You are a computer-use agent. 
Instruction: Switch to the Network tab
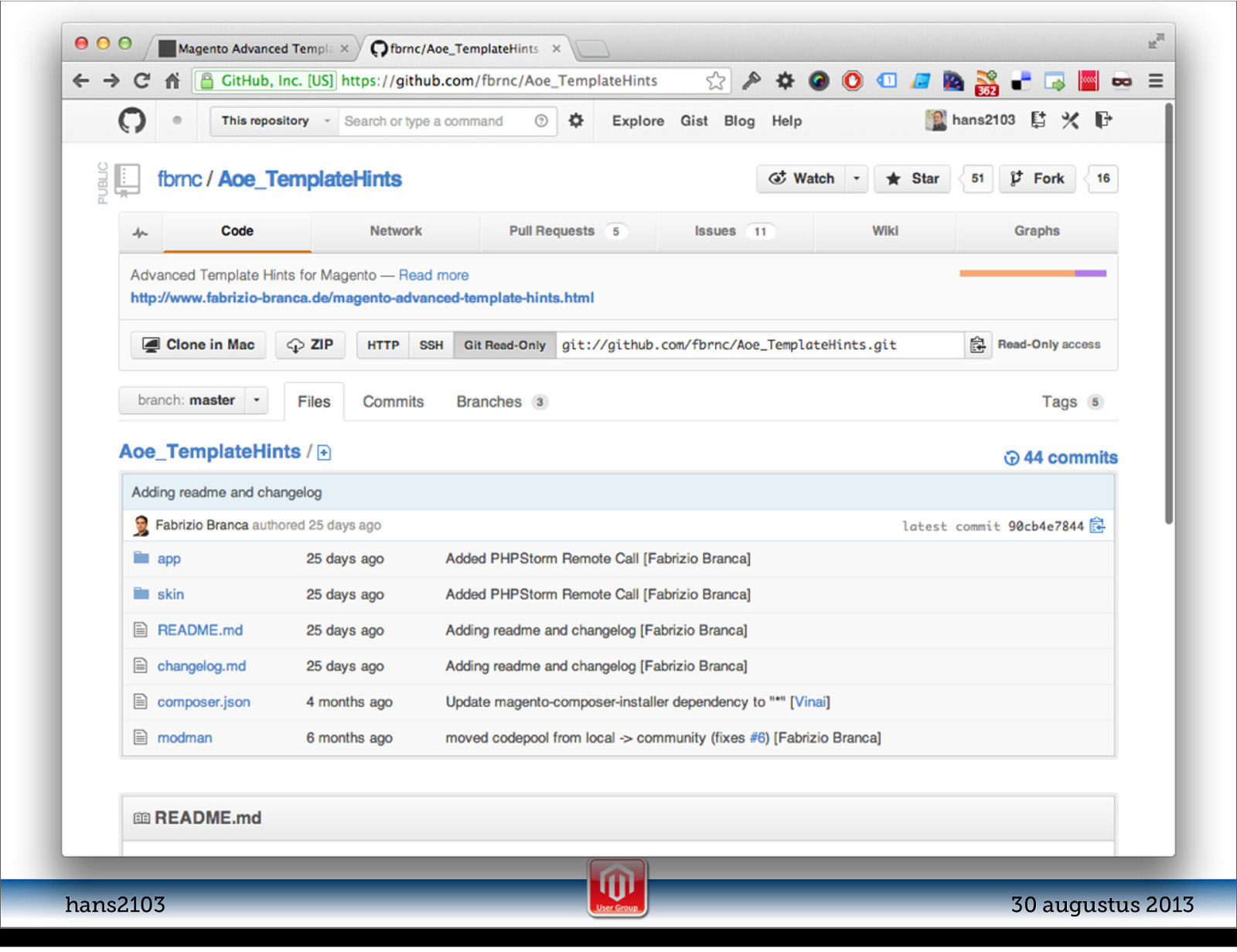396,231
